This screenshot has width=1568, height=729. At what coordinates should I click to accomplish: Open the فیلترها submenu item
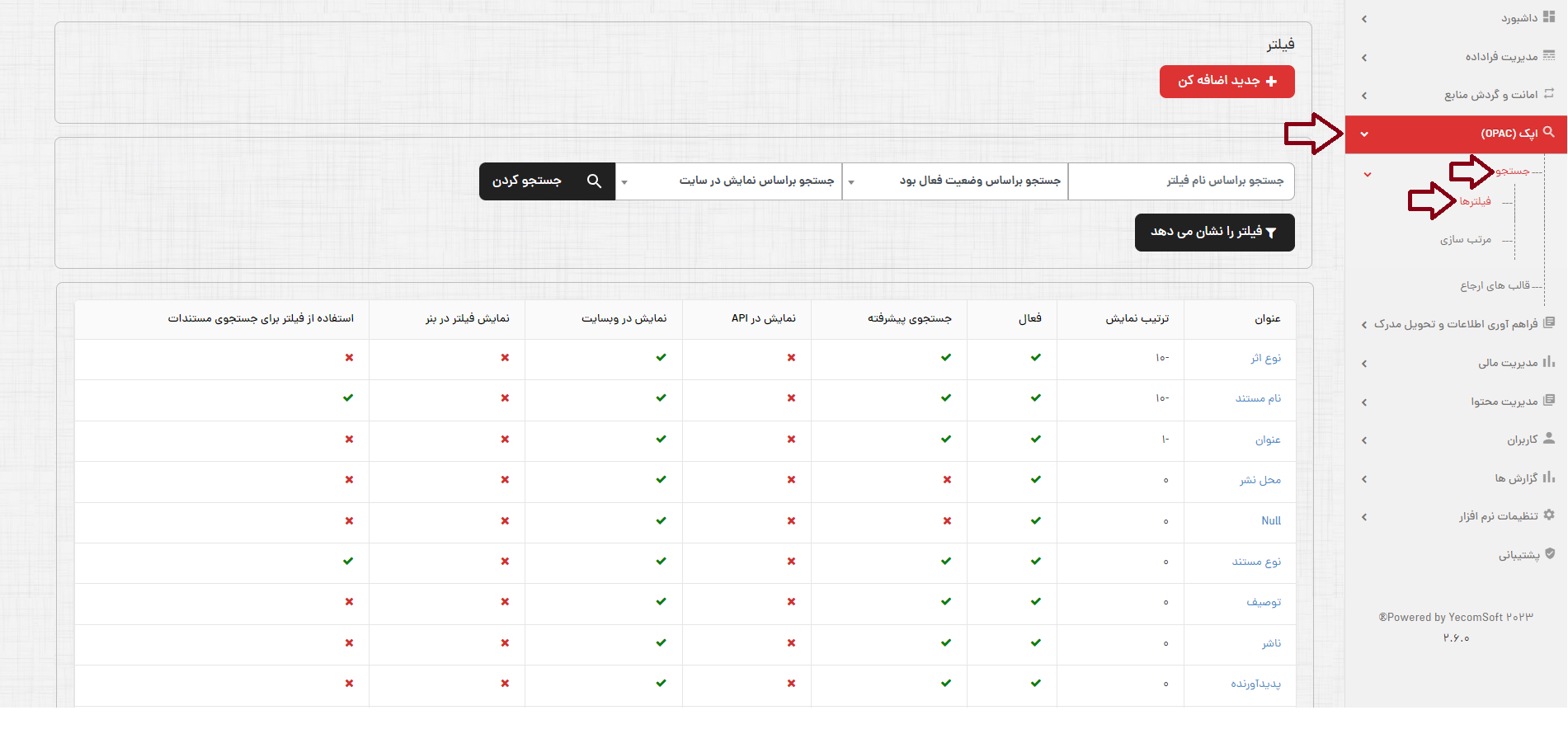(x=1475, y=202)
